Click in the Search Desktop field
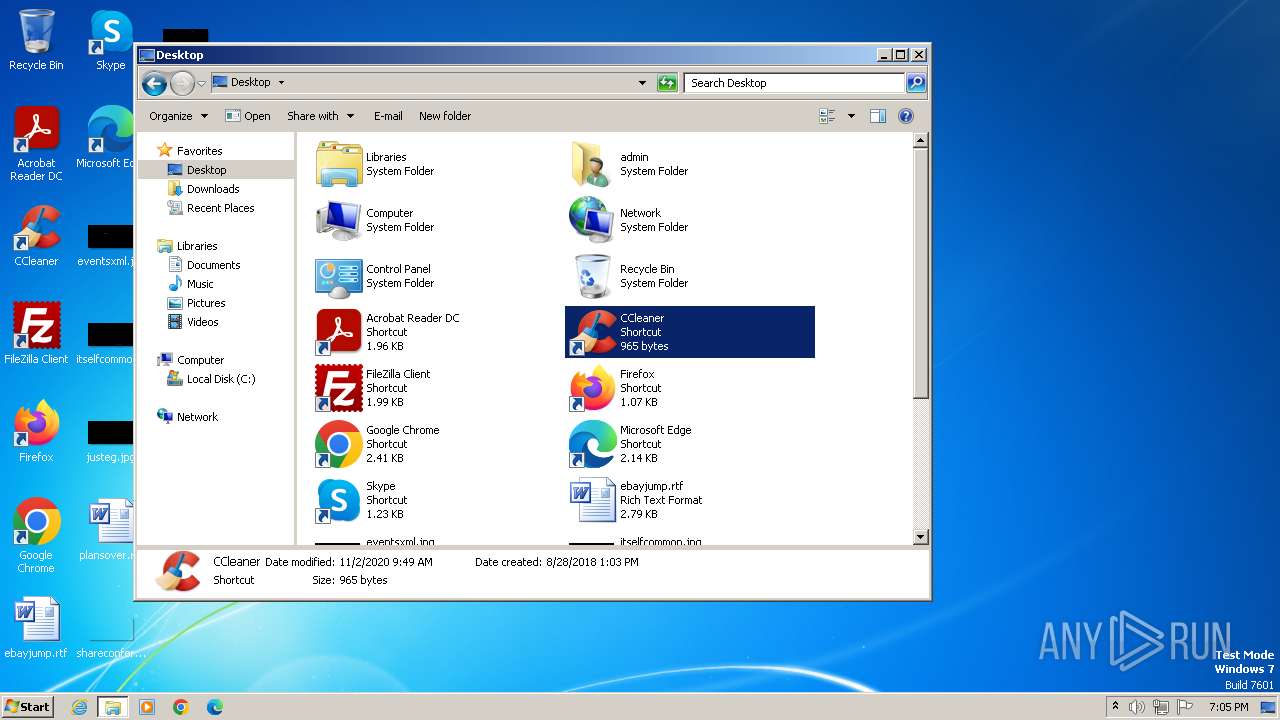1280x720 pixels. pos(795,83)
